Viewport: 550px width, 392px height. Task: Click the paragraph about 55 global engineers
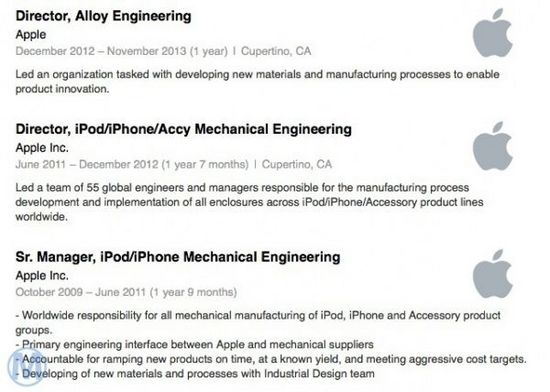tap(249, 202)
